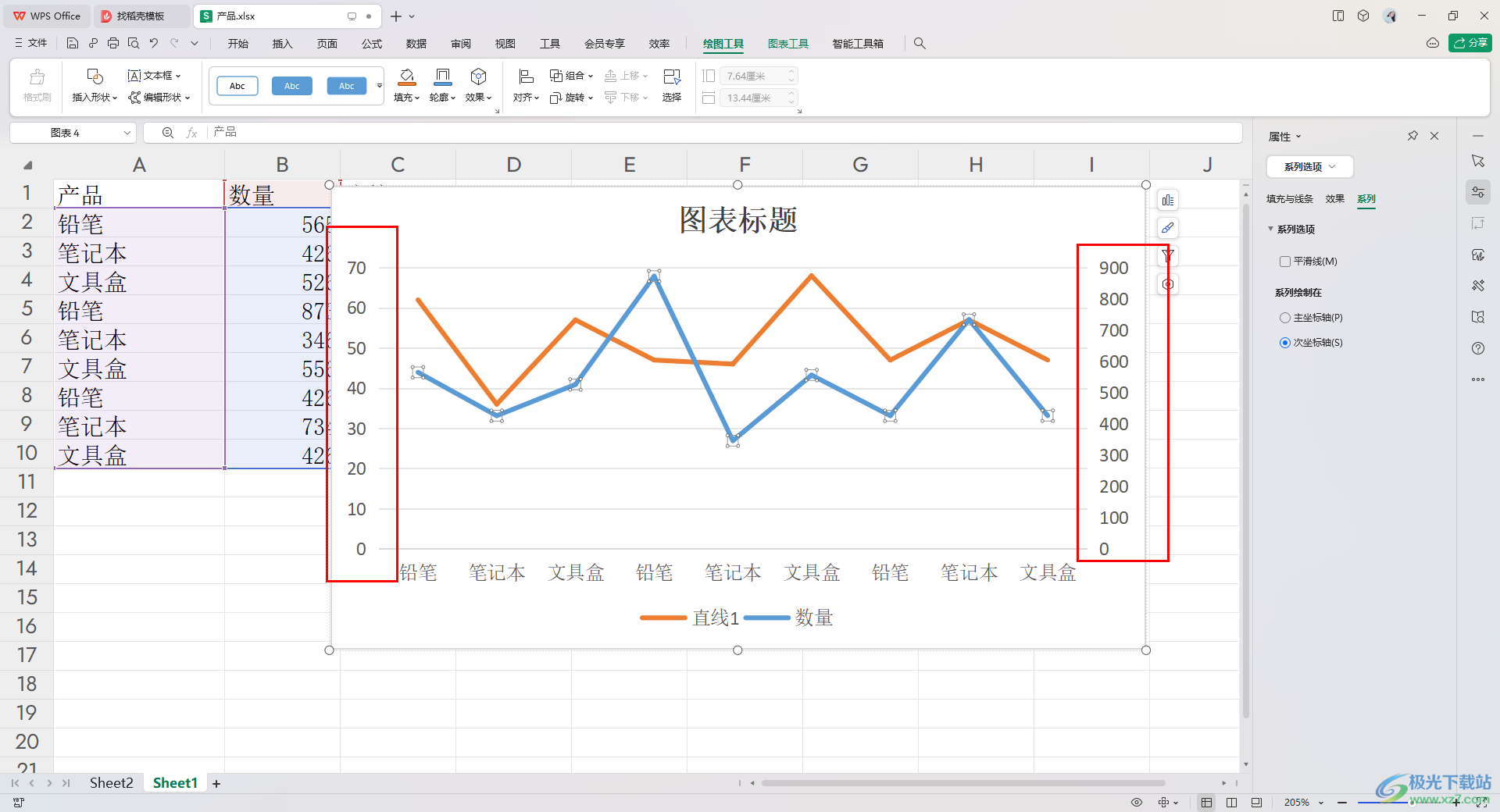Click the Effects (效果) cube icon
The width and height of the screenshot is (1500, 812).
479,77
